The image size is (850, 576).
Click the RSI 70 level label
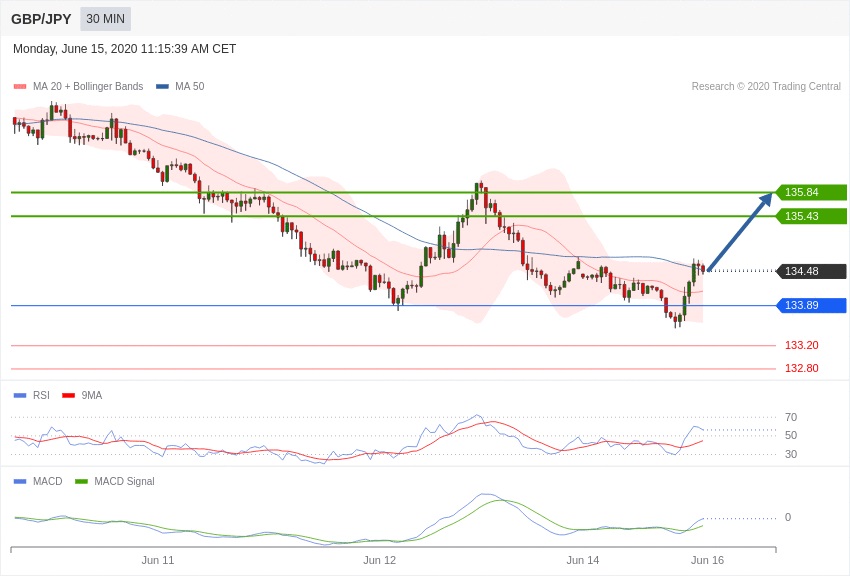pos(790,417)
